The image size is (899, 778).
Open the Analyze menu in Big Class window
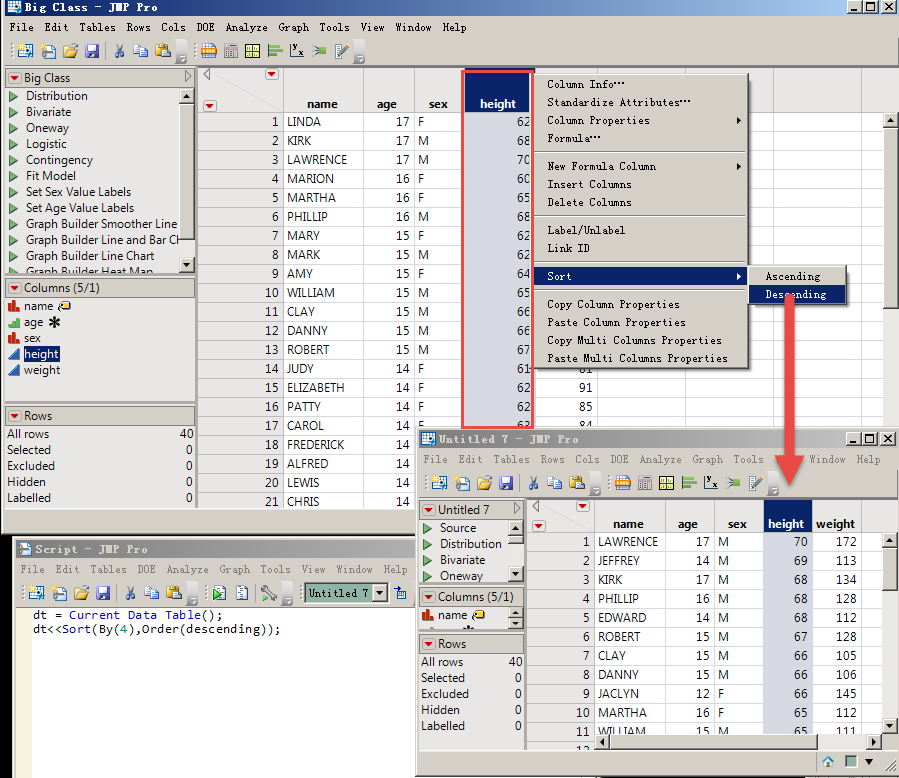point(246,27)
